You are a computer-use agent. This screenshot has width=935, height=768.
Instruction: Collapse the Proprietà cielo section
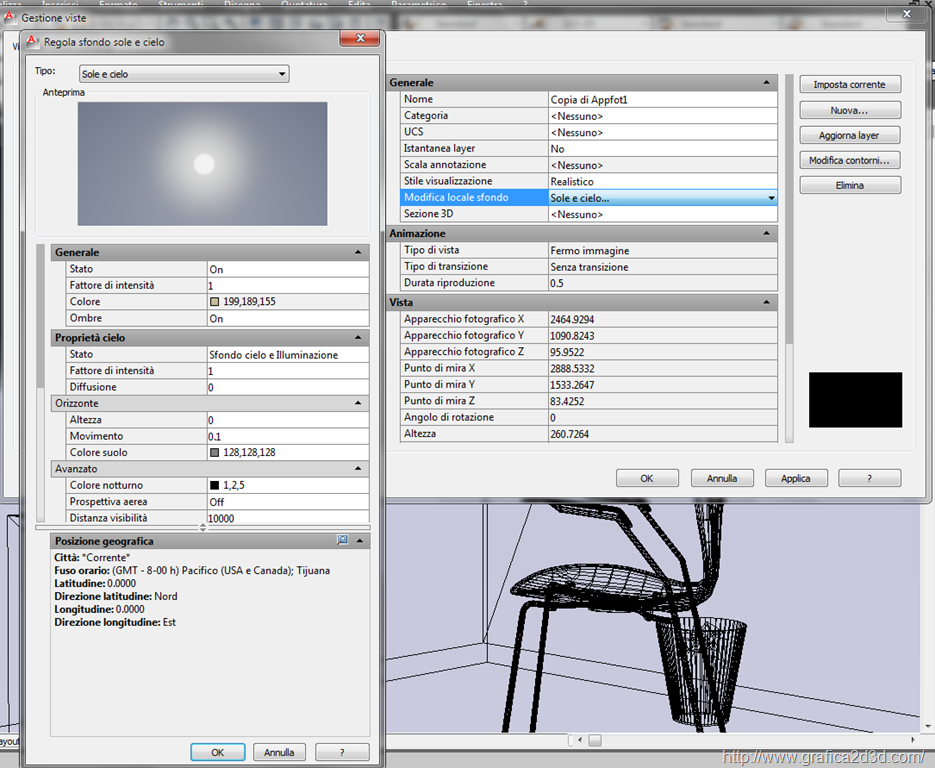[358, 338]
